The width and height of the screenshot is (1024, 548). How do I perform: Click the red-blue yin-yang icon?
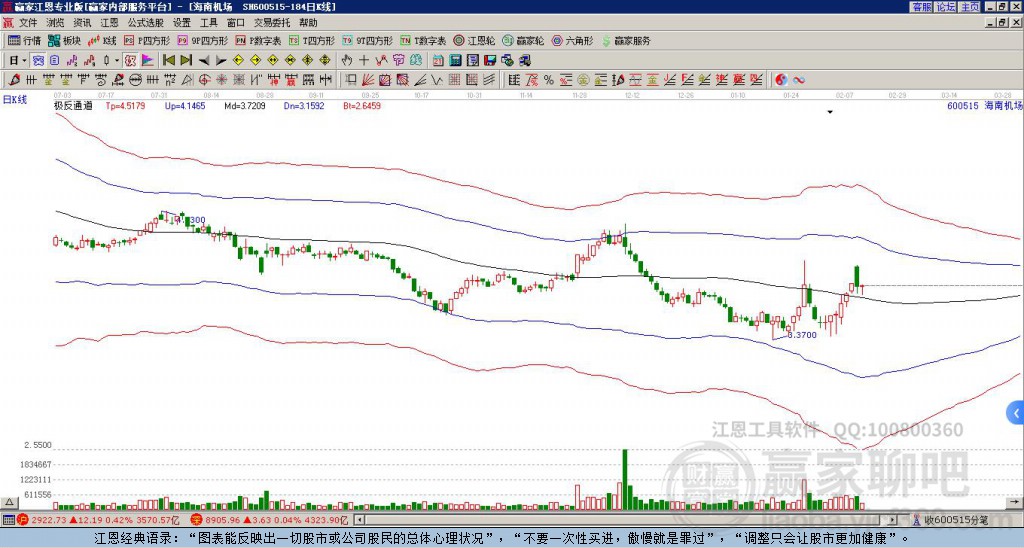(x=781, y=80)
